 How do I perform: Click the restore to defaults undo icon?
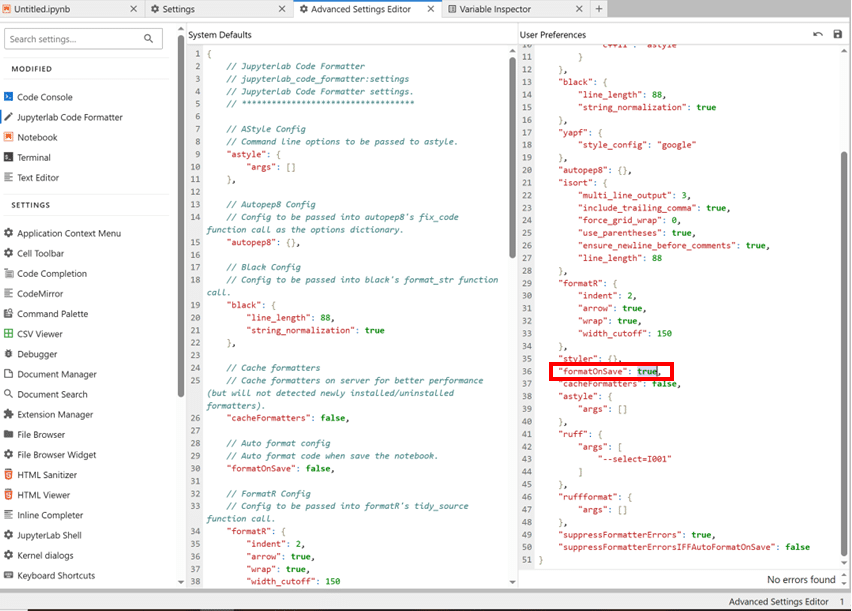[x=818, y=34]
